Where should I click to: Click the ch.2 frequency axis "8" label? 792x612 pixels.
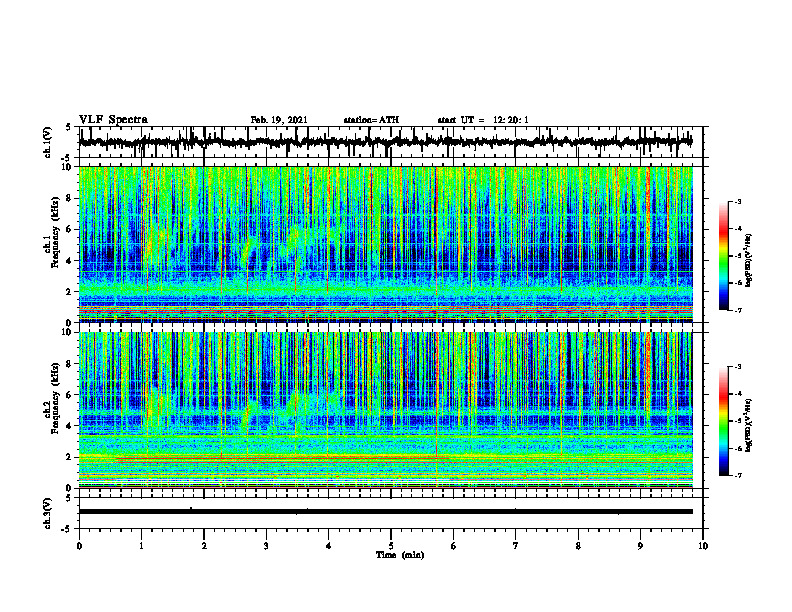pos(70,364)
